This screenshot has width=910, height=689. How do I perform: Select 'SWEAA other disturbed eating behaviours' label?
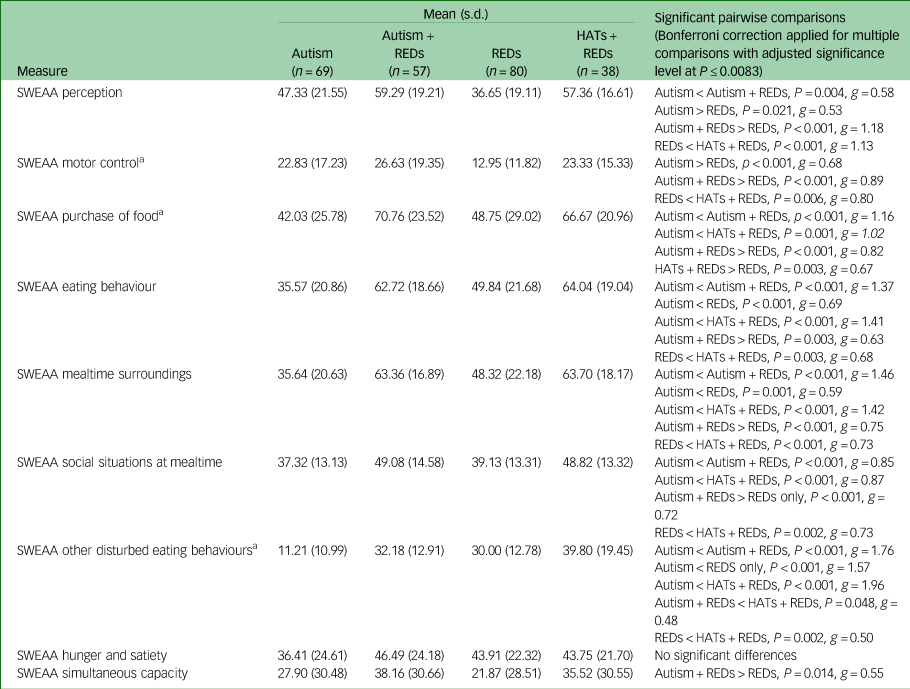135,549
